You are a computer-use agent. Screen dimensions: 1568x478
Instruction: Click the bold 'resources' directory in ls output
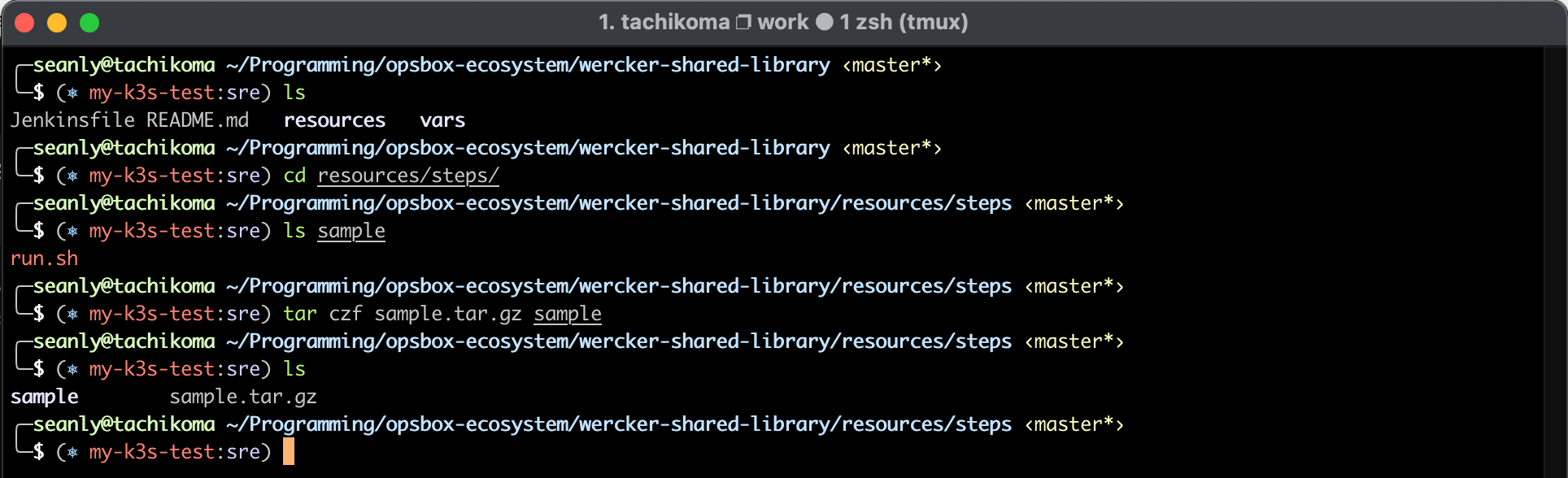(334, 120)
